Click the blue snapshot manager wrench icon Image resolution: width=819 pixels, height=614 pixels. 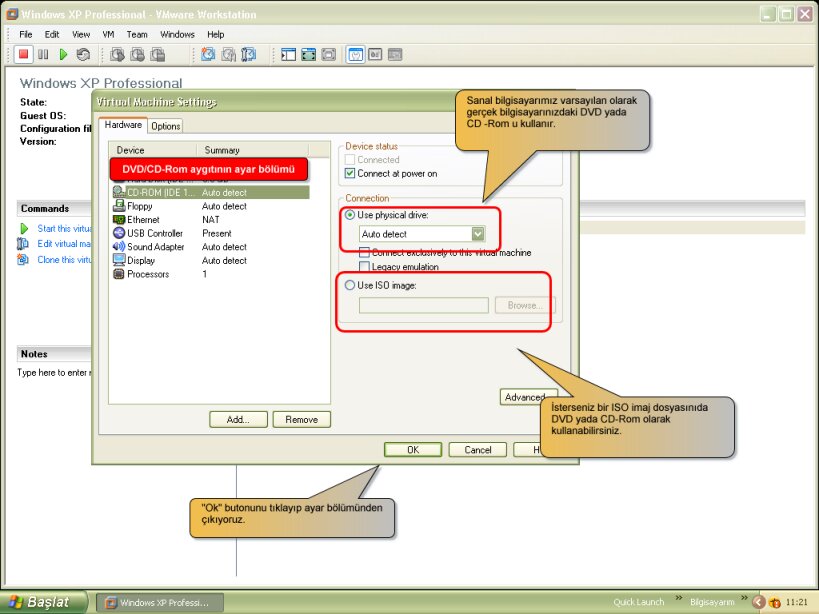pyautogui.click(x=249, y=54)
